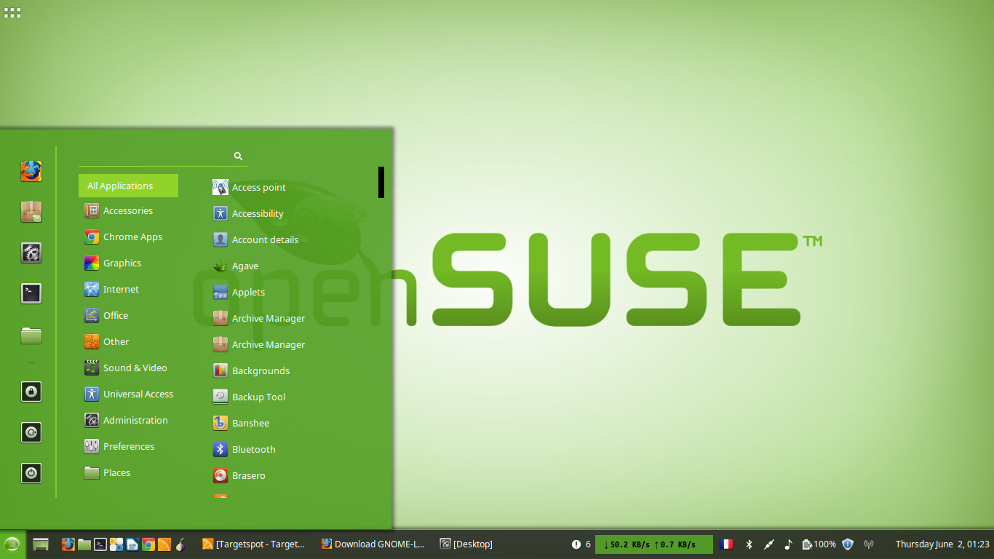Select the Accessories category
This screenshot has width=994, height=559.
(x=128, y=210)
